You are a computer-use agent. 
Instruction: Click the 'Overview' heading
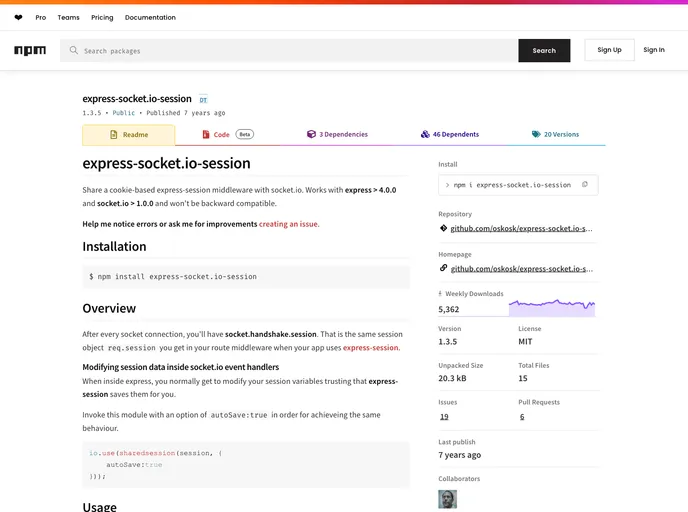click(x=109, y=308)
